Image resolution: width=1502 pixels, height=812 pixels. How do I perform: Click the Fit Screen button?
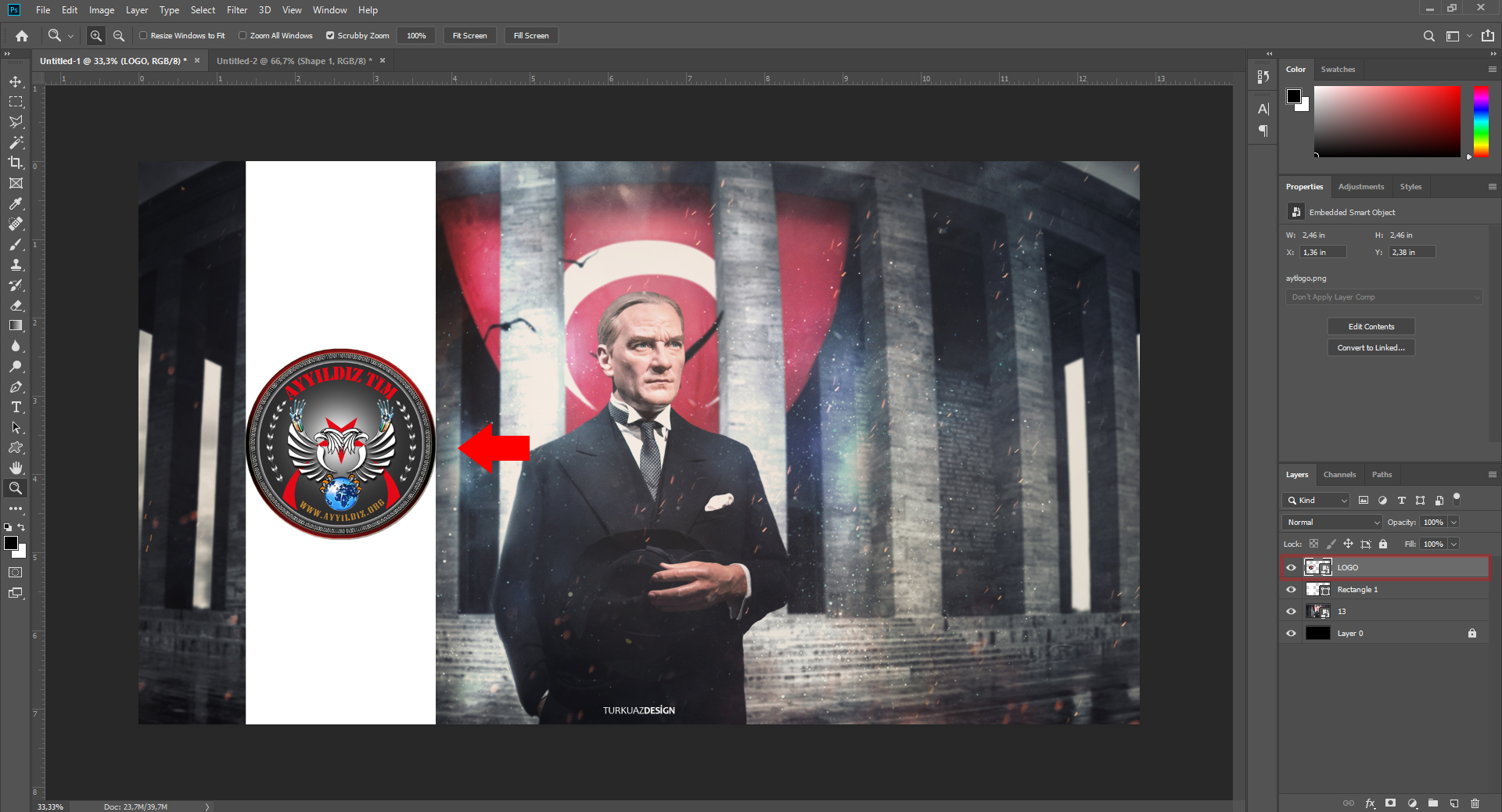point(469,35)
